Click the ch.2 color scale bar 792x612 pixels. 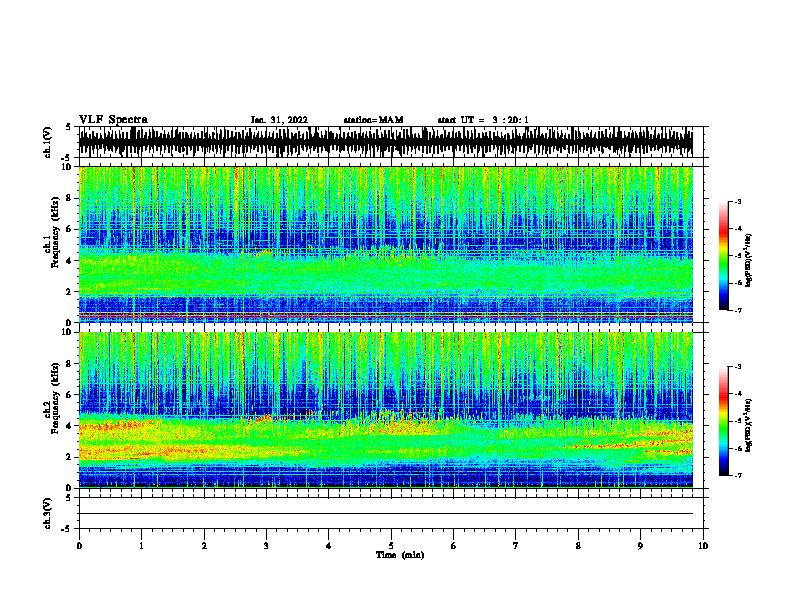point(723,421)
